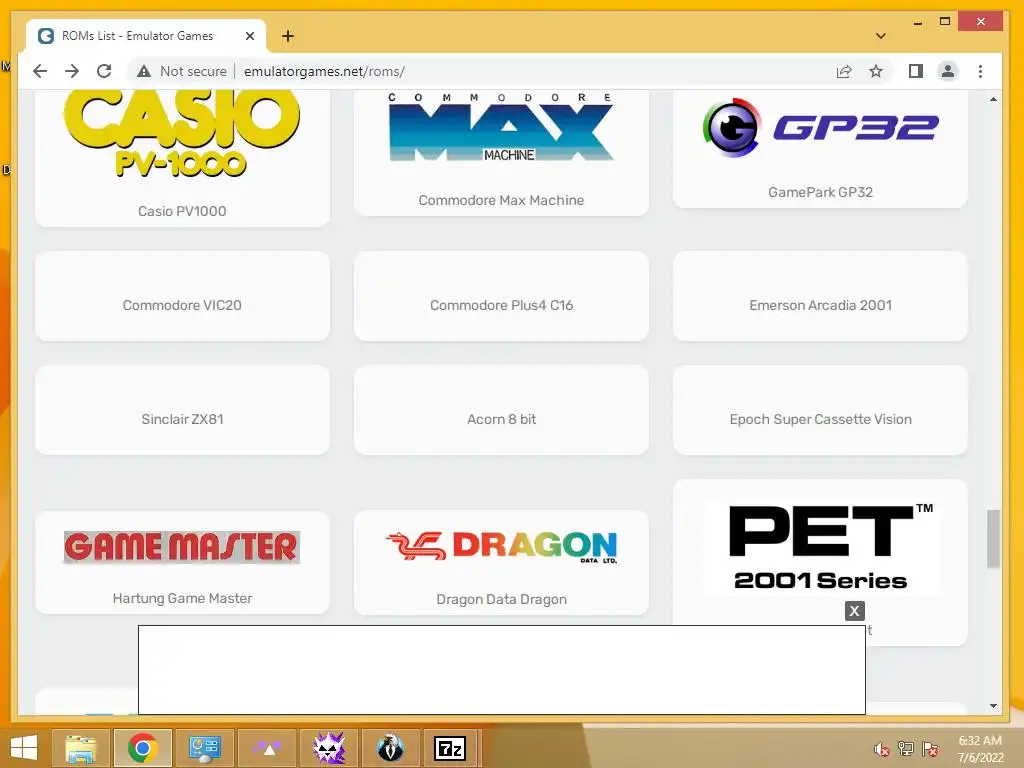Open the Emerson Arcadia 2001 card
The height and width of the screenshot is (768, 1024).
point(820,296)
